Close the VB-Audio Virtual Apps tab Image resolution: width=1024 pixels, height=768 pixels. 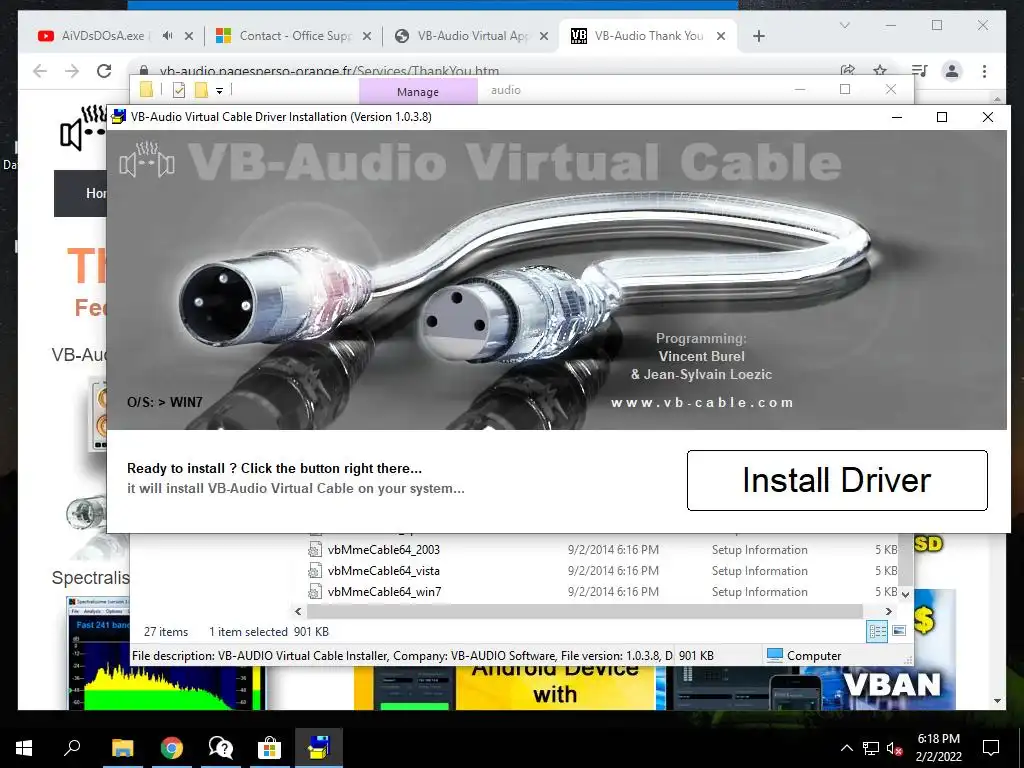click(543, 36)
